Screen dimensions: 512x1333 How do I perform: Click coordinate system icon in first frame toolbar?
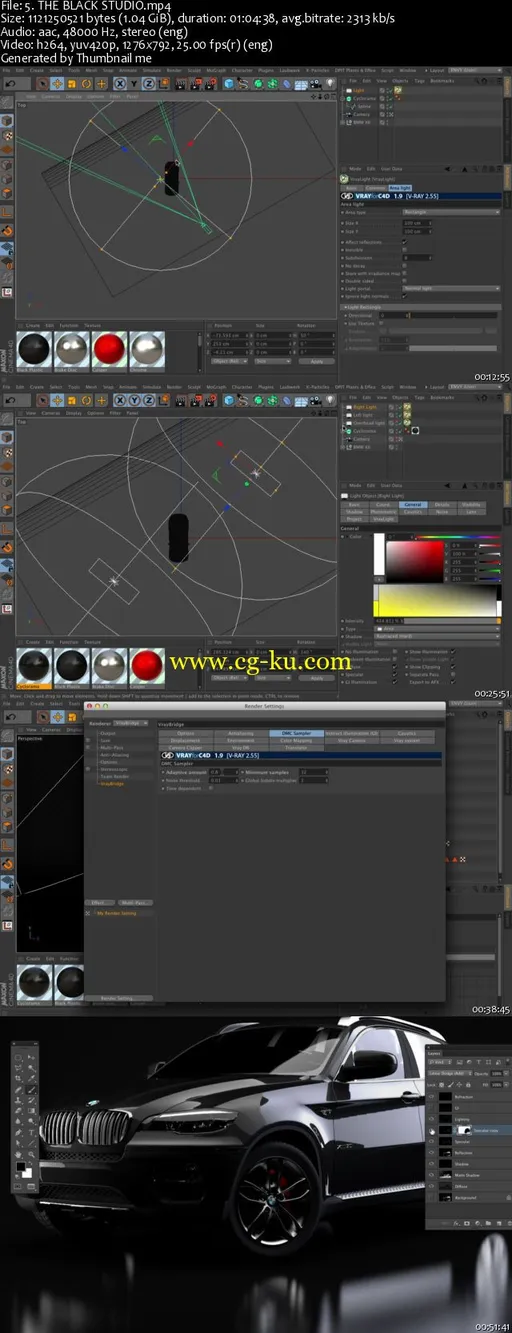tap(163, 83)
